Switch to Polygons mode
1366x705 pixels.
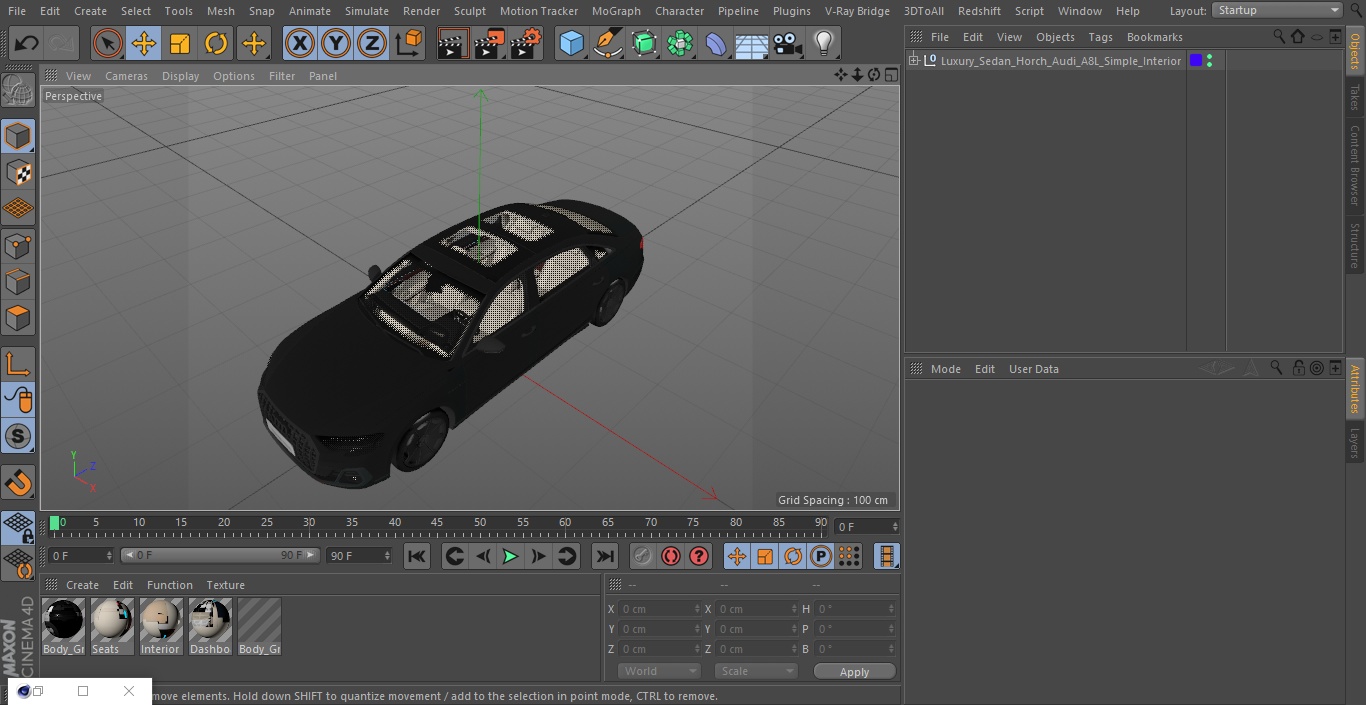(18, 318)
